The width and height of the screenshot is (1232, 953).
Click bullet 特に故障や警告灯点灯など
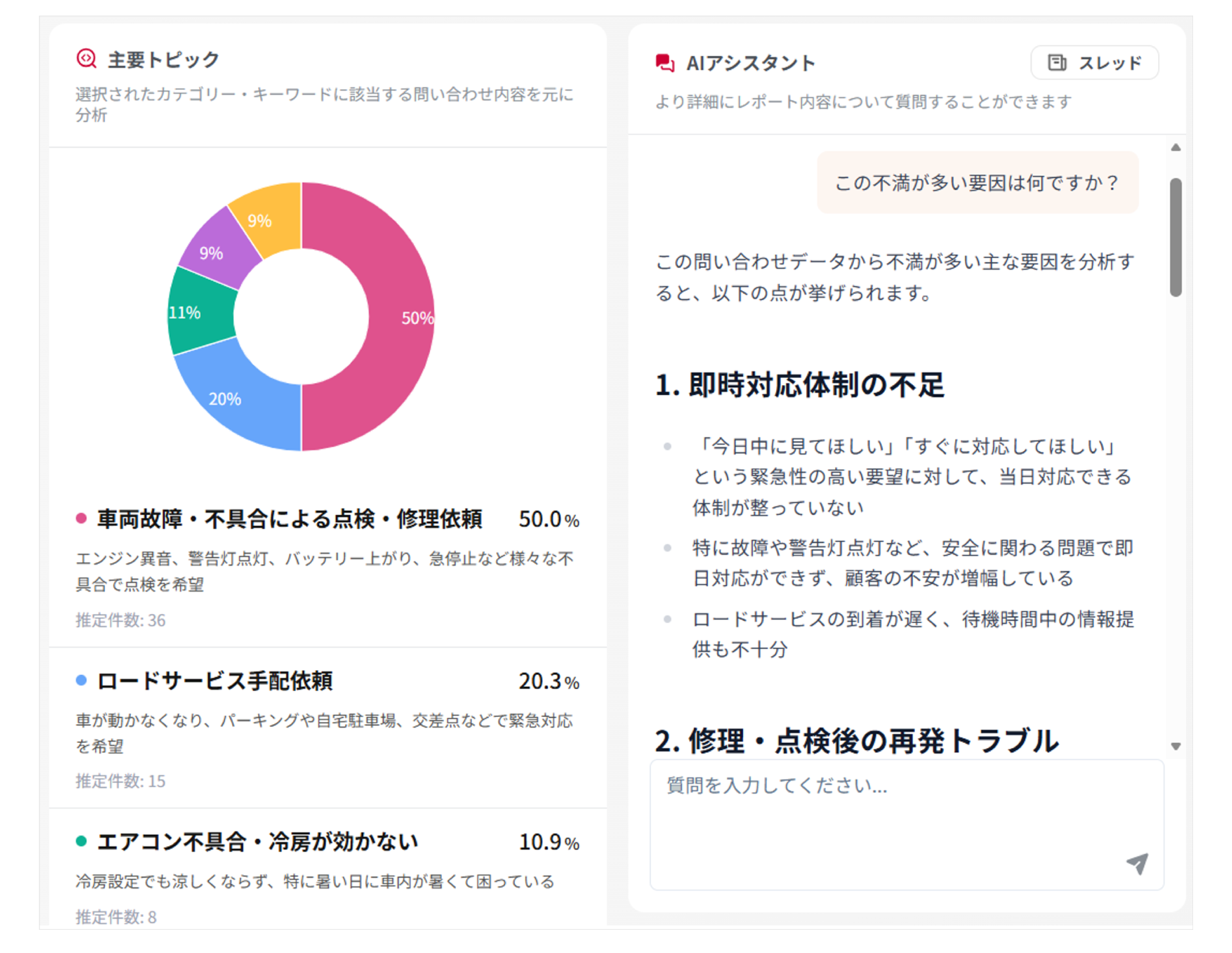913,563
